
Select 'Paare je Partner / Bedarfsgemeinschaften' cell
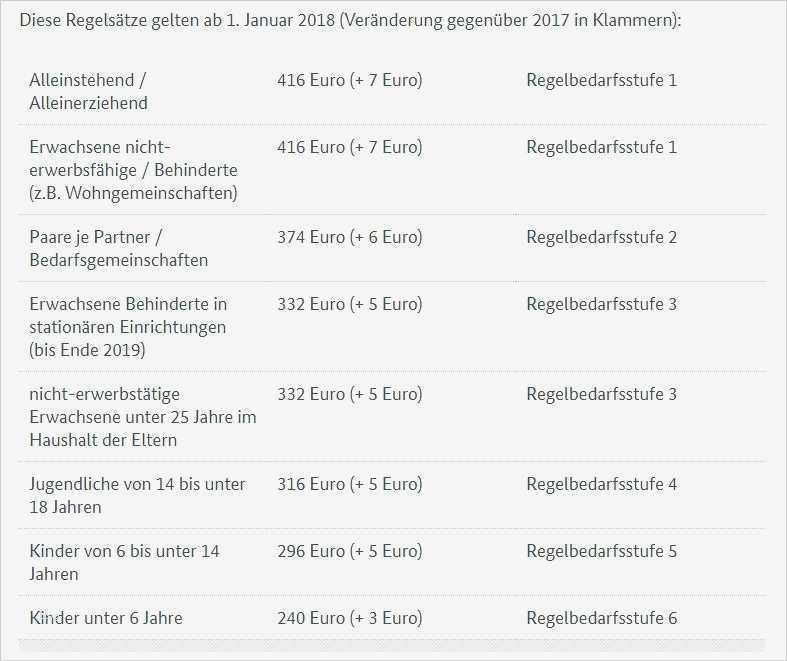click(x=119, y=249)
